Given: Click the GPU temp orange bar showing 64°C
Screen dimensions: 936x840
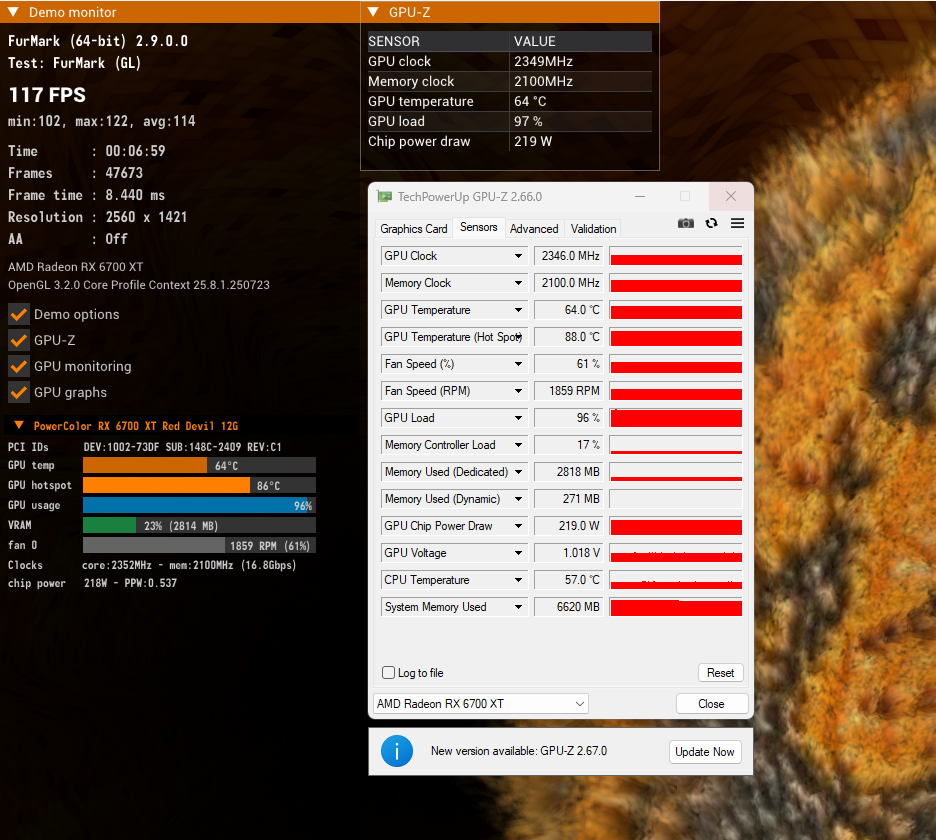Looking at the screenshot, I should 199,466.
